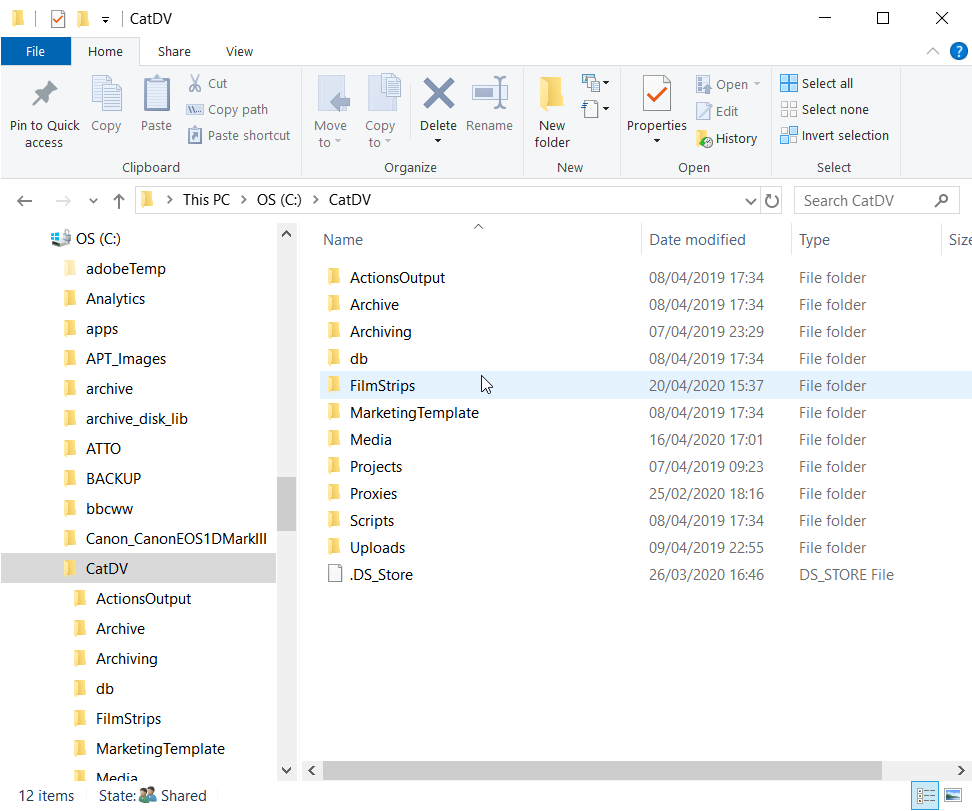The image size is (972, 811).
Task: Select Canon_CanonEOS1DMarkIII in navigation tree
Action: (176, 539)
